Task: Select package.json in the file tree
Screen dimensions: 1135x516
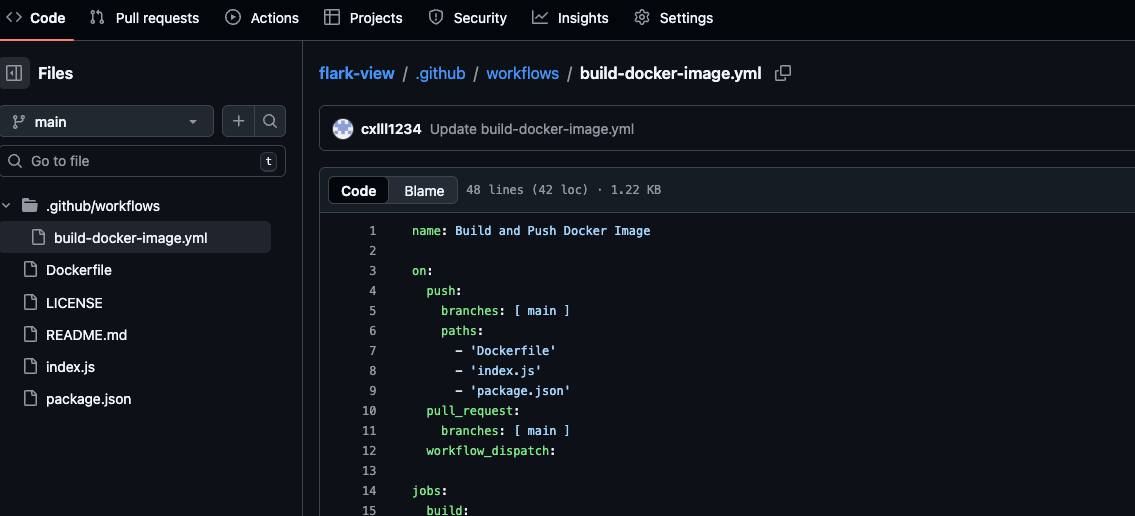Action: pyautogui.click(x=88, y=399)
